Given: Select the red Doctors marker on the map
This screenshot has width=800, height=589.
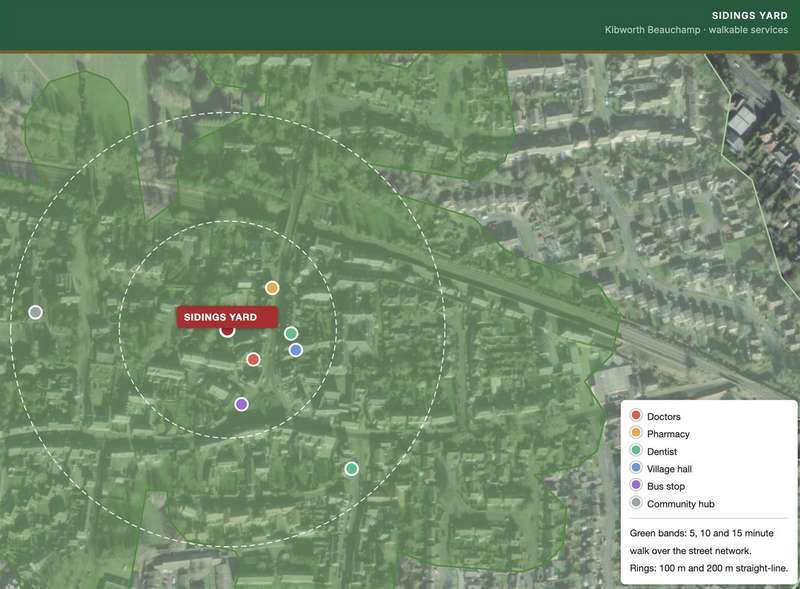Looking at the screenshot, I should click(x=253, y=359).
